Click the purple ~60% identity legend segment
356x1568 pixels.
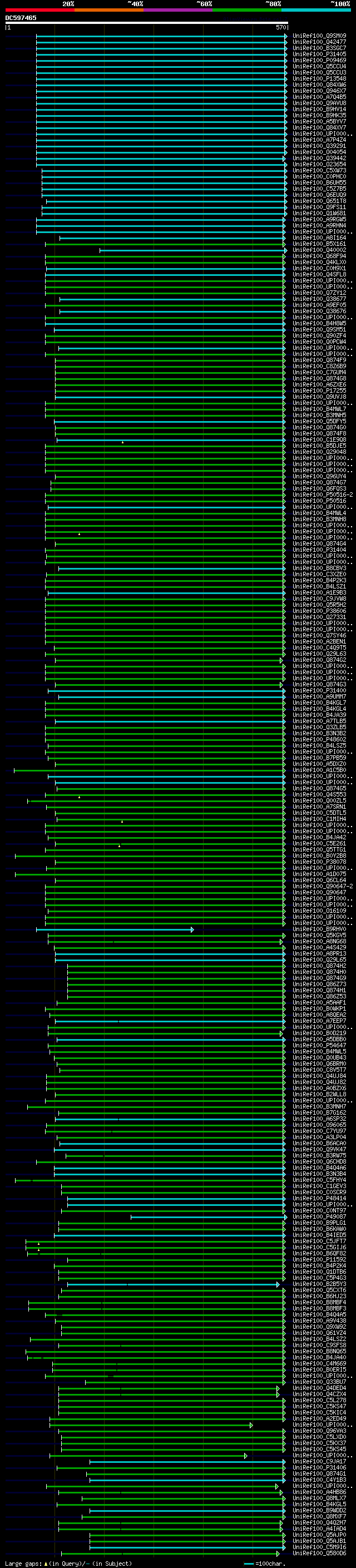pos(179,10)
